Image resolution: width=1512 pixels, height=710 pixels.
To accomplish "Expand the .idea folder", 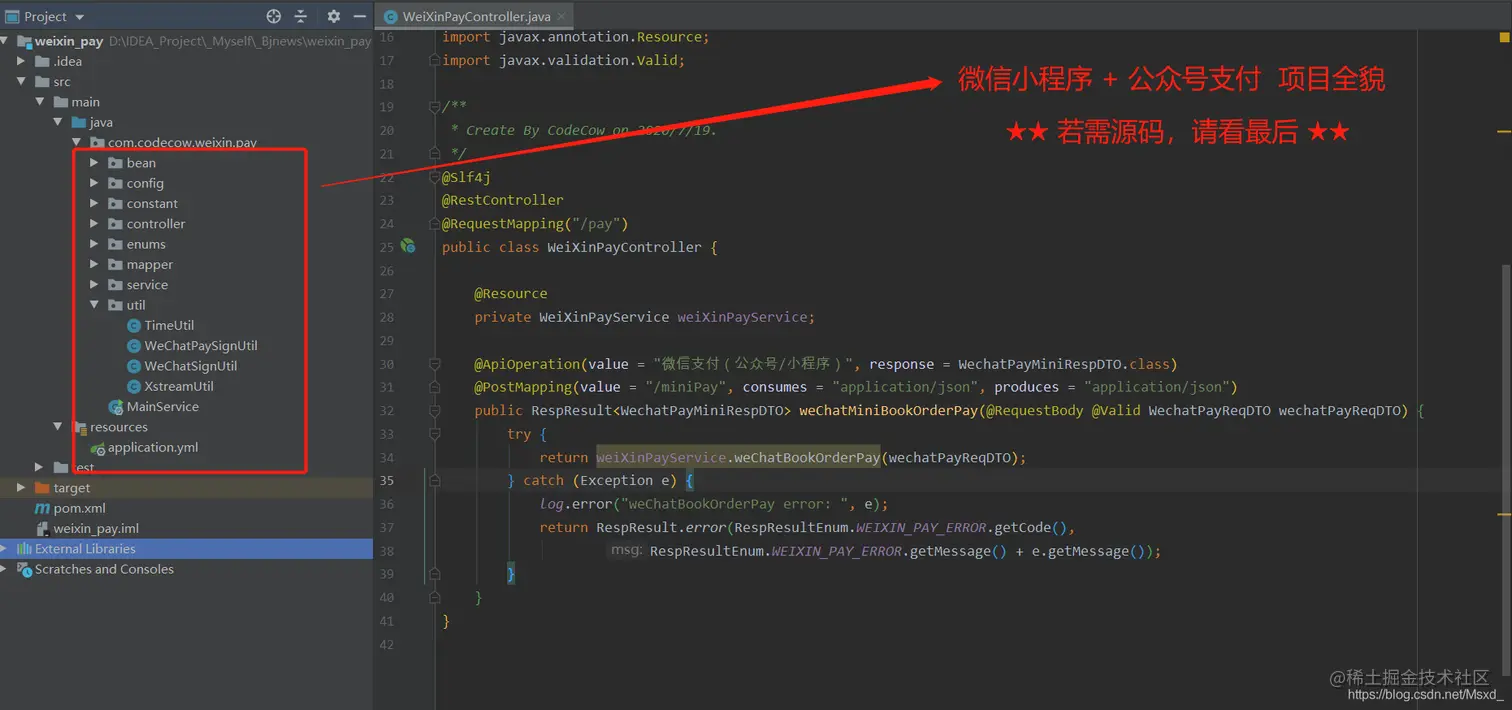I will click(x=22, y=61).
